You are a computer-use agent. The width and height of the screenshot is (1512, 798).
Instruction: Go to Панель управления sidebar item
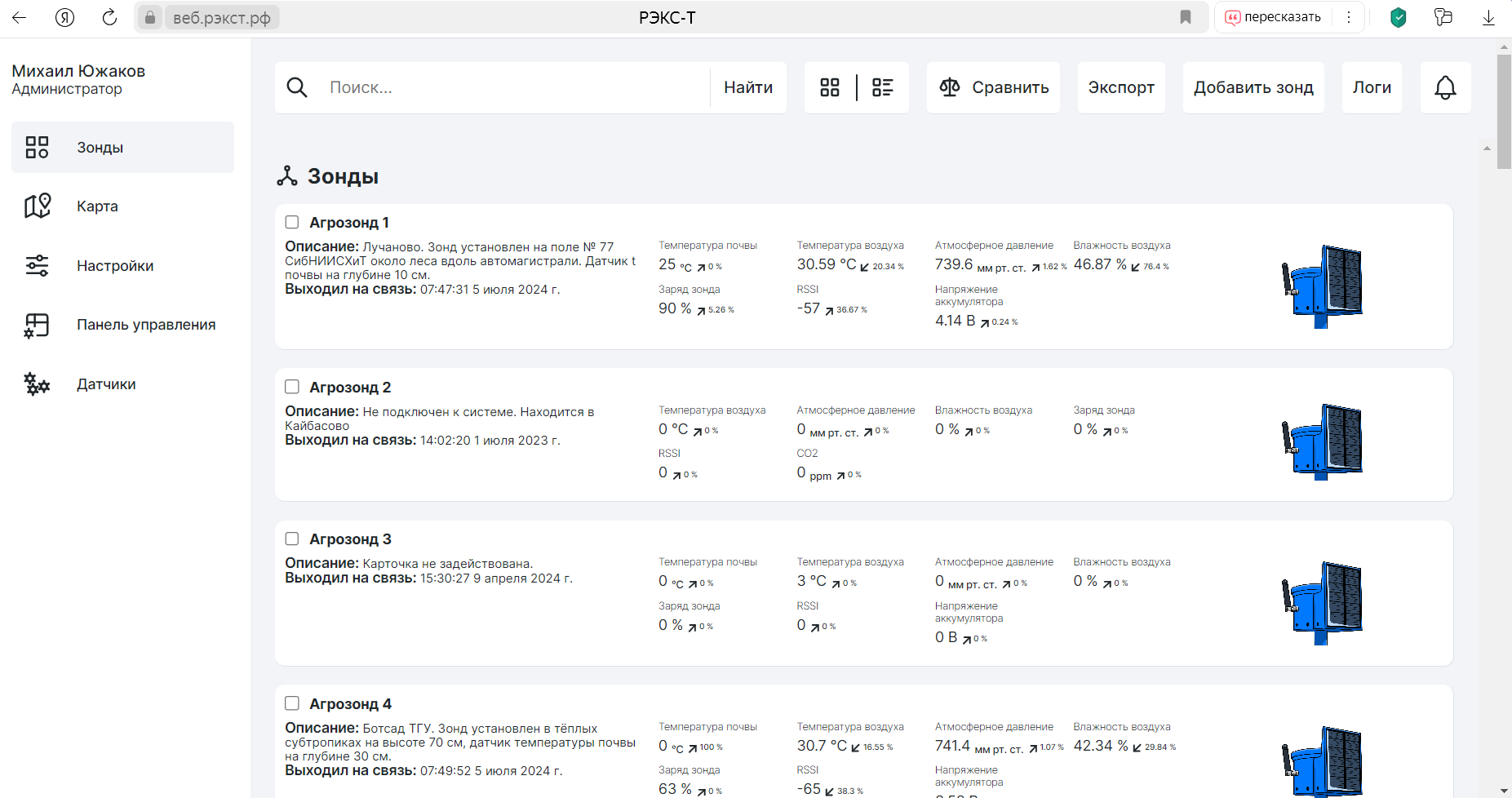(x=122, y=325)
